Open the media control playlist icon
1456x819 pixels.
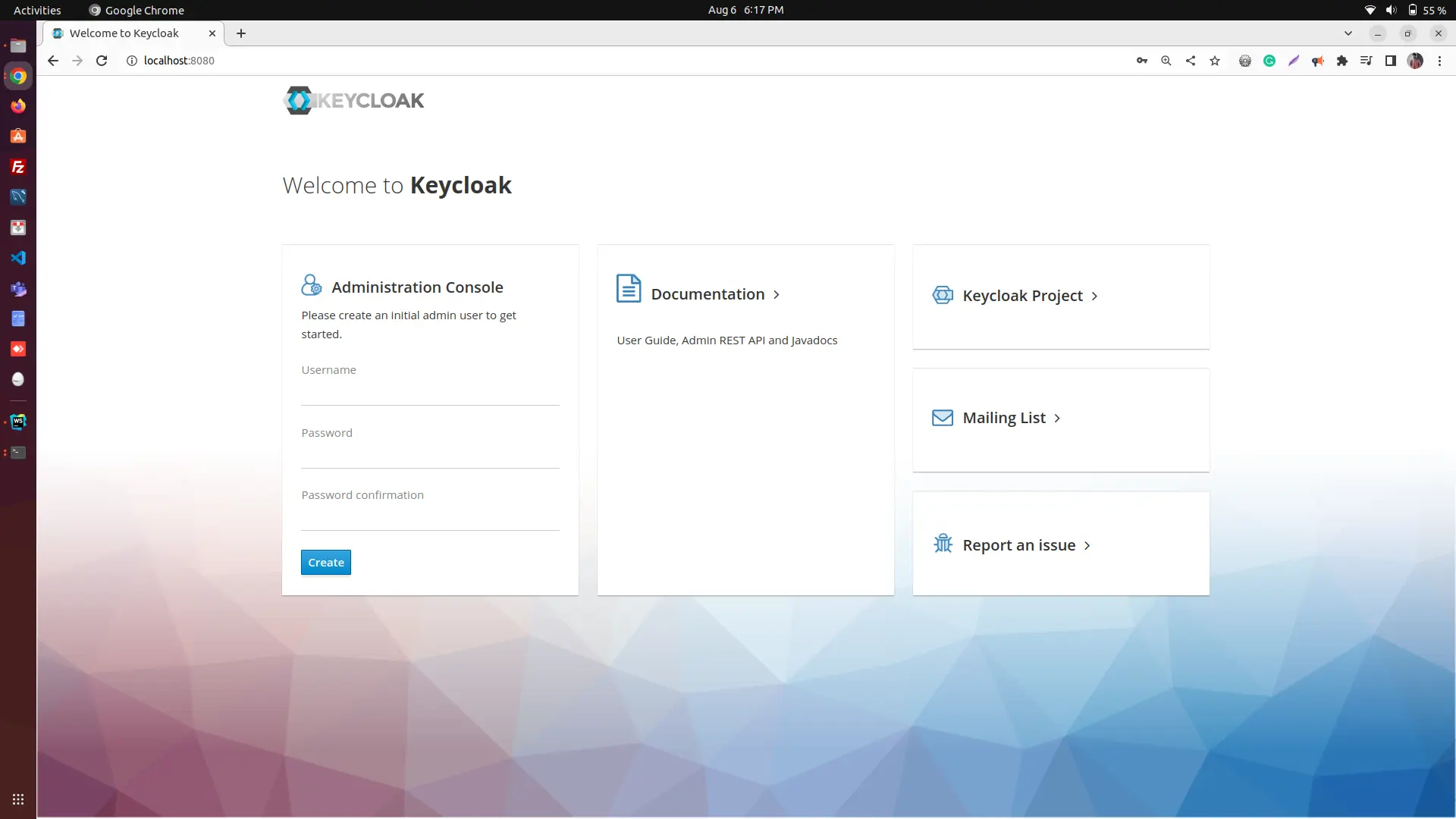(1367, 61)
